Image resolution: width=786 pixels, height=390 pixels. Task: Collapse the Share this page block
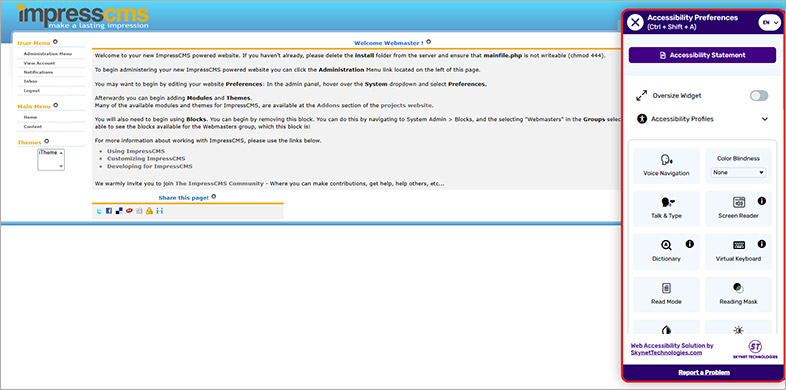[x=214, y=197]
